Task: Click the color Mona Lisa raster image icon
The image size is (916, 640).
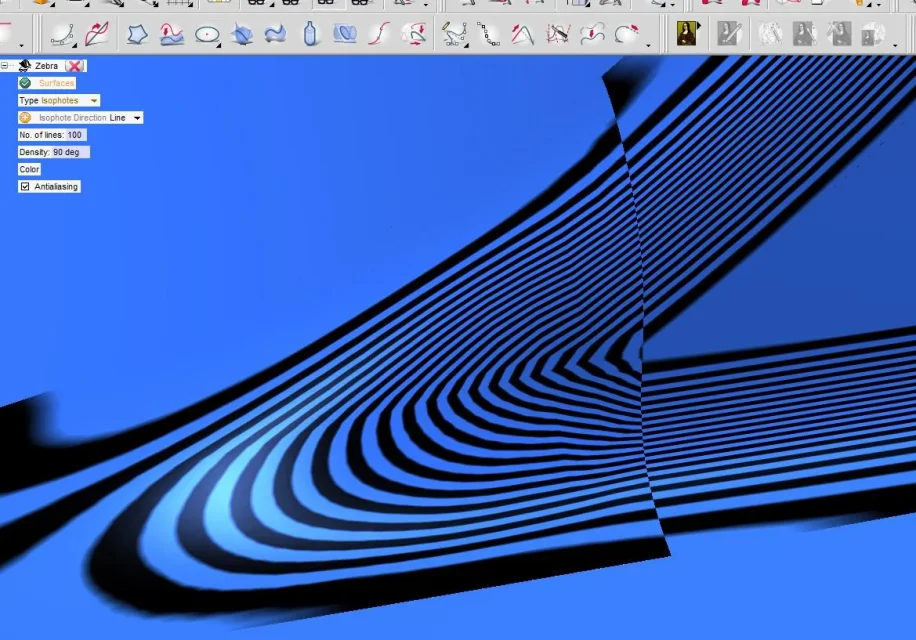Action: pyautogui.click(x=687, y=34)
